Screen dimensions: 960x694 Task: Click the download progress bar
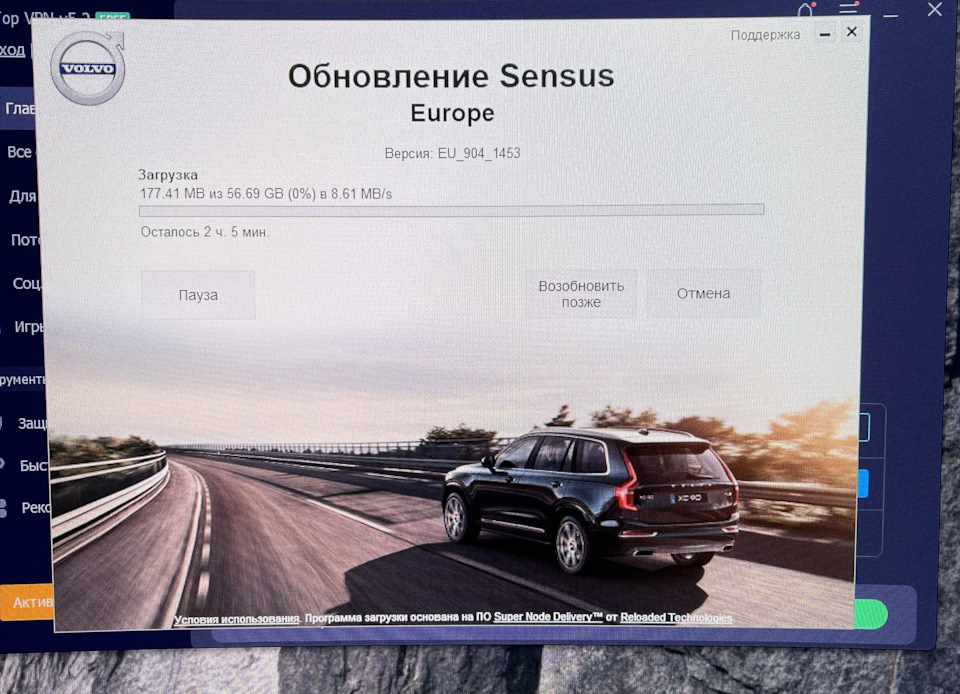pos(451,211)
